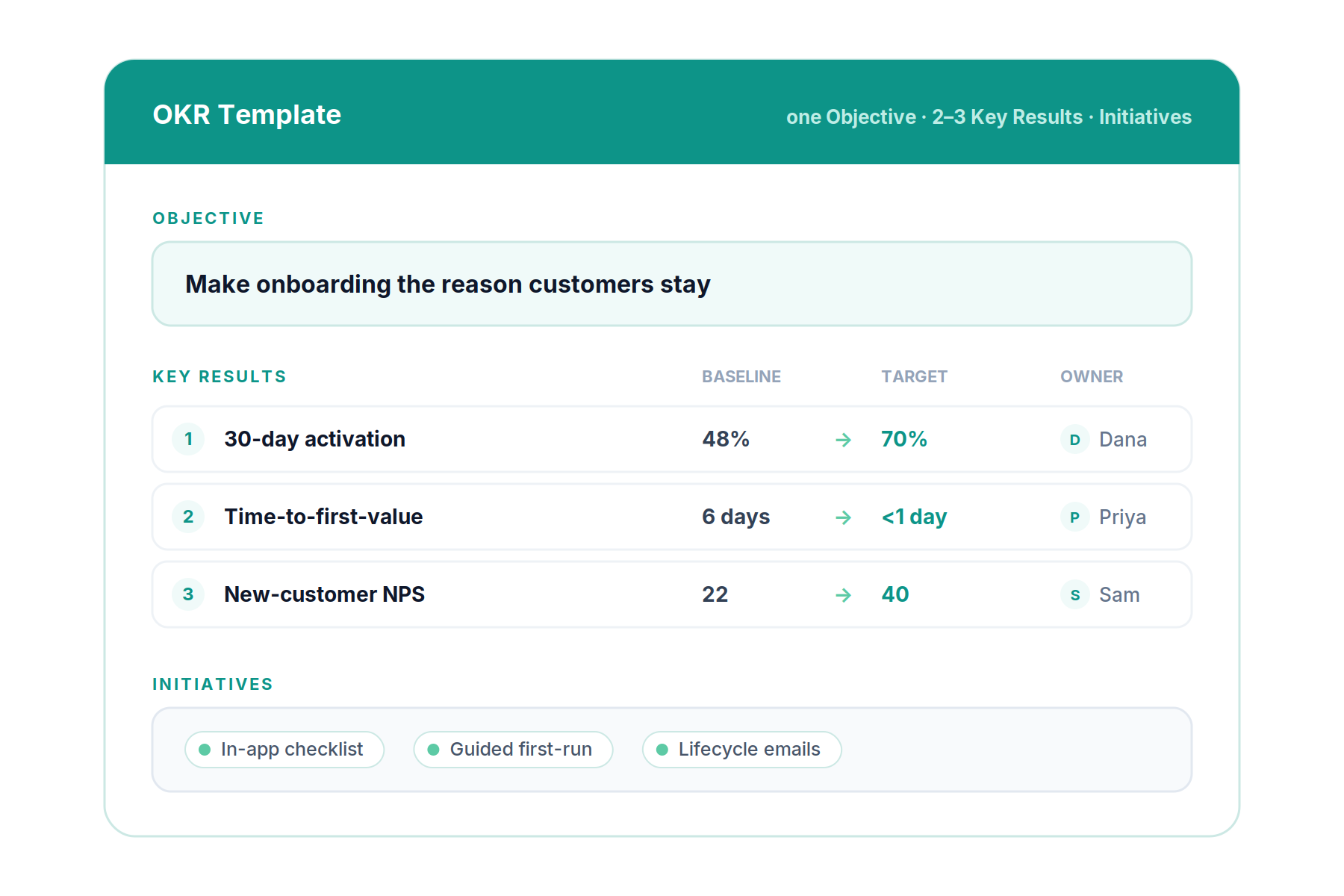The image size is (1344, 896).
Task: Click the 70% target value
Action: [904, 439]
